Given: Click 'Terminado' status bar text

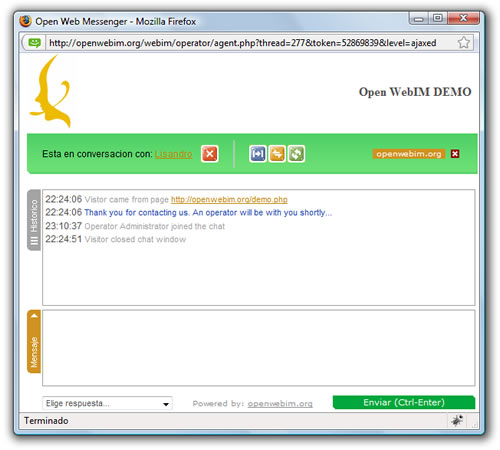Looking at the screenshot, I should pos(46,421).
